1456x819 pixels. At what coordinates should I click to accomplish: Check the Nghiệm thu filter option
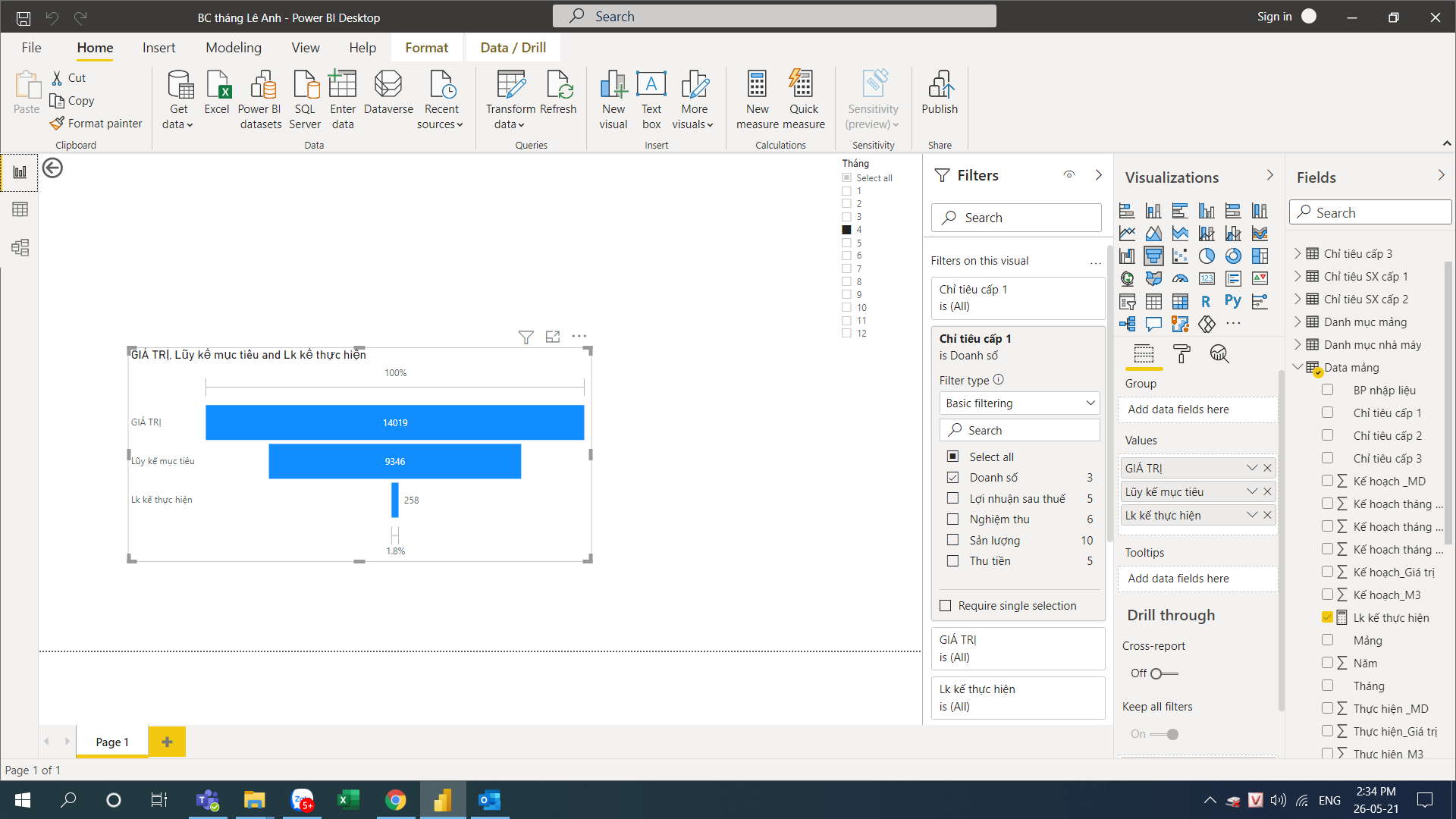952,519
